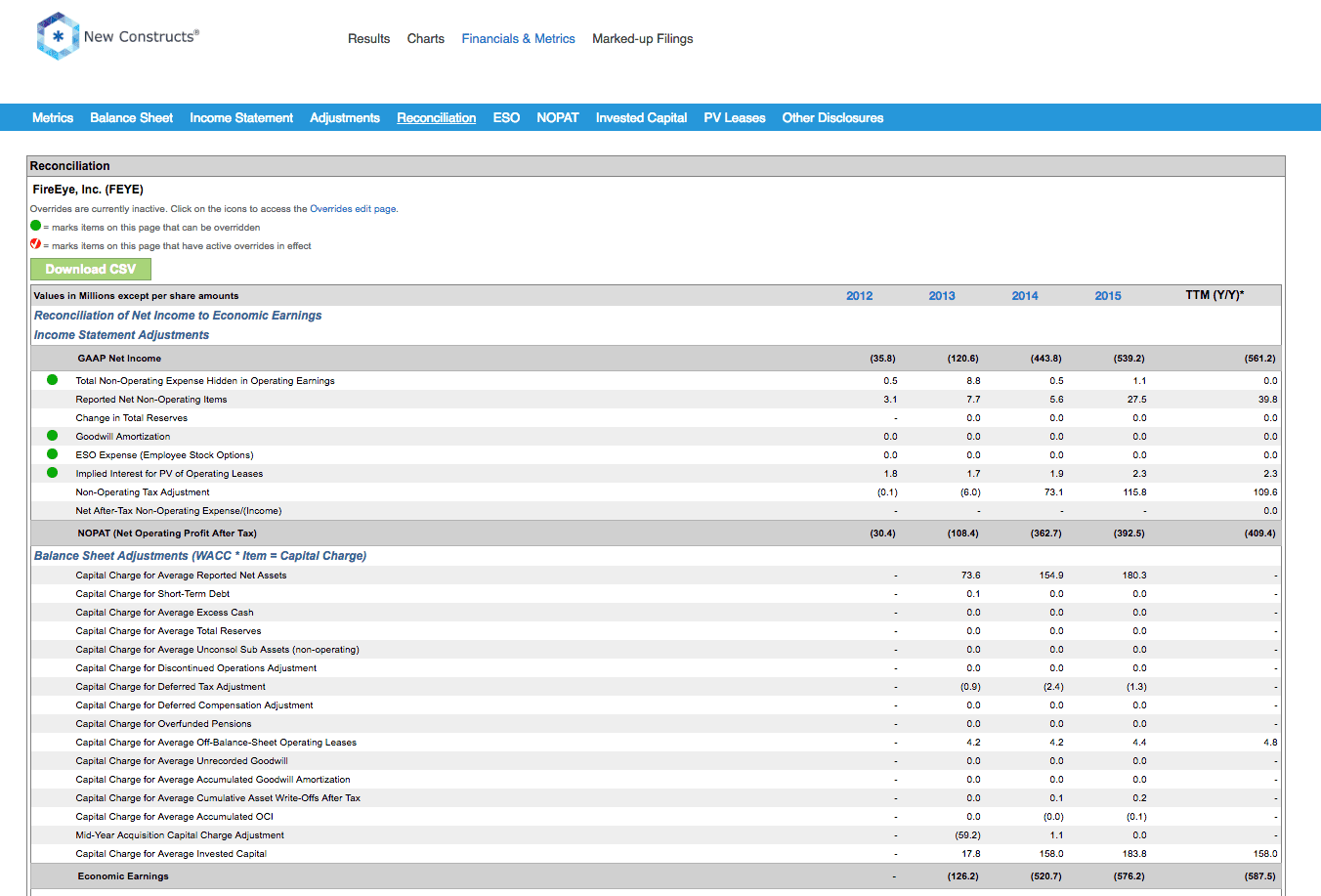Click the green legend dot for overridable items
The height and width of the screenshot is (896, 1321).
click(x=36, y=226)
